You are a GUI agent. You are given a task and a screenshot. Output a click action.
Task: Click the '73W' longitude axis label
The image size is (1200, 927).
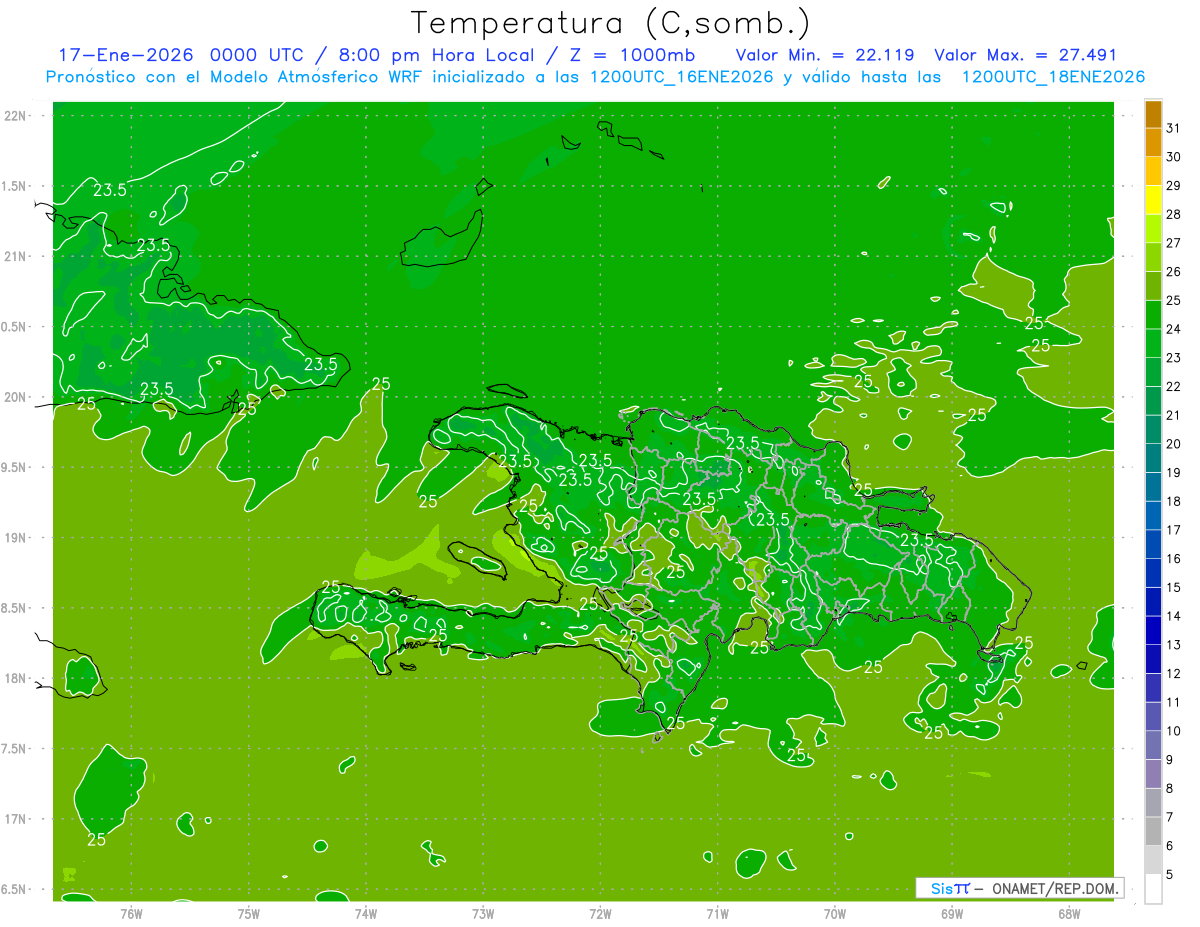coord(483,913)
